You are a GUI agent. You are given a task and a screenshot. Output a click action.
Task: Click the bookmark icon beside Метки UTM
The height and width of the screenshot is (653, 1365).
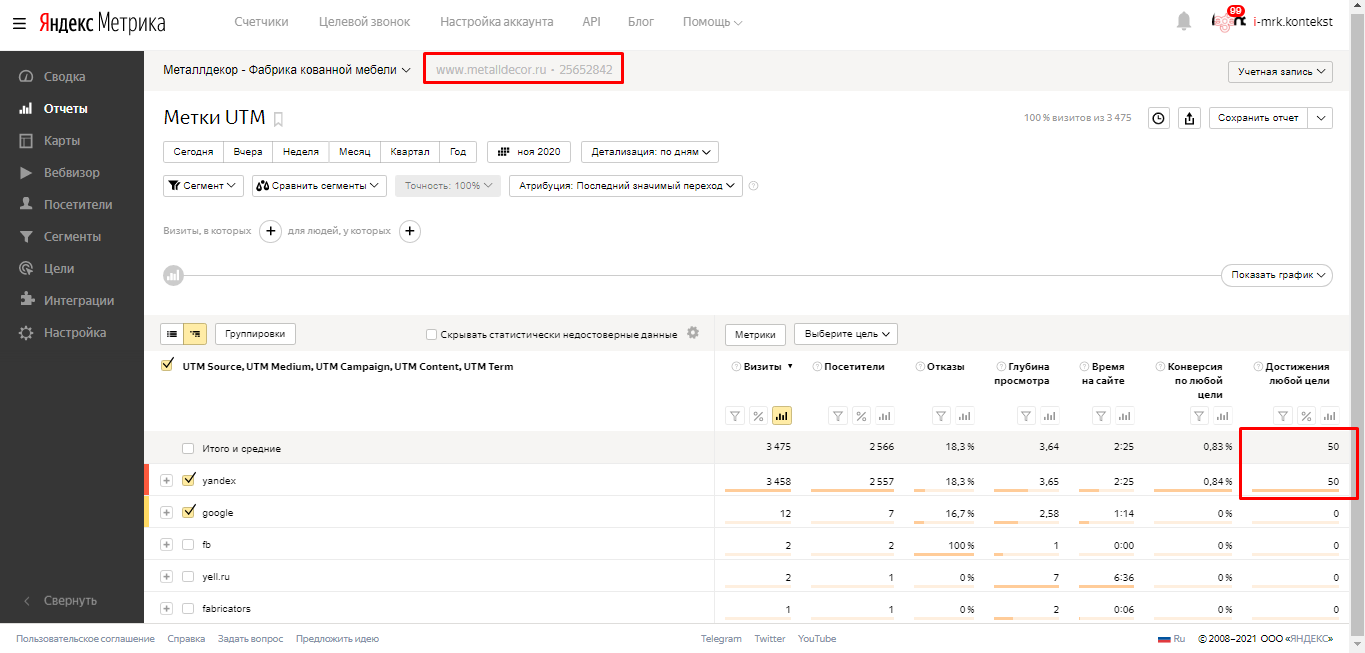(279, 120)
